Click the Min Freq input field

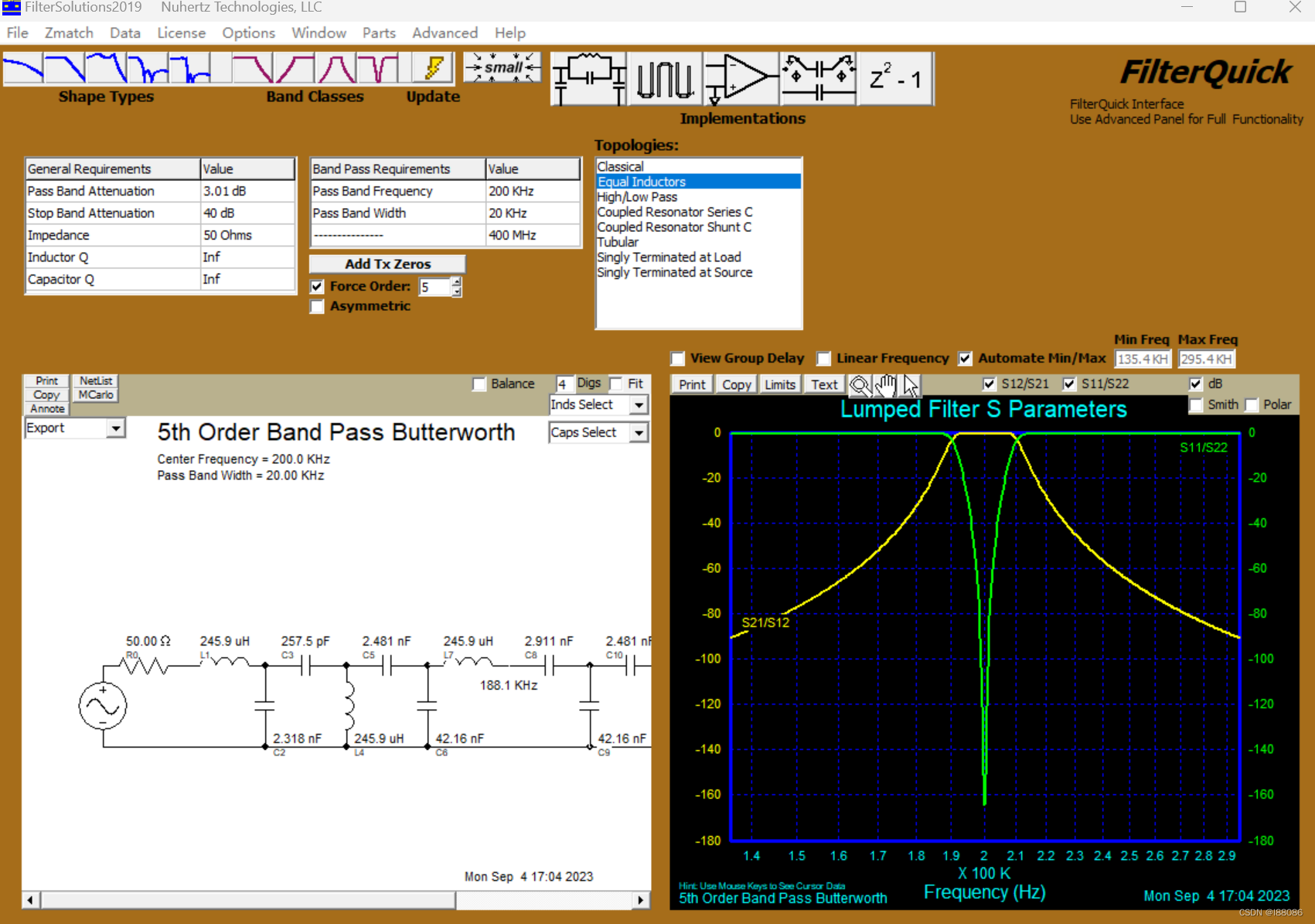pyautogui.click(x=1143, y=360)
